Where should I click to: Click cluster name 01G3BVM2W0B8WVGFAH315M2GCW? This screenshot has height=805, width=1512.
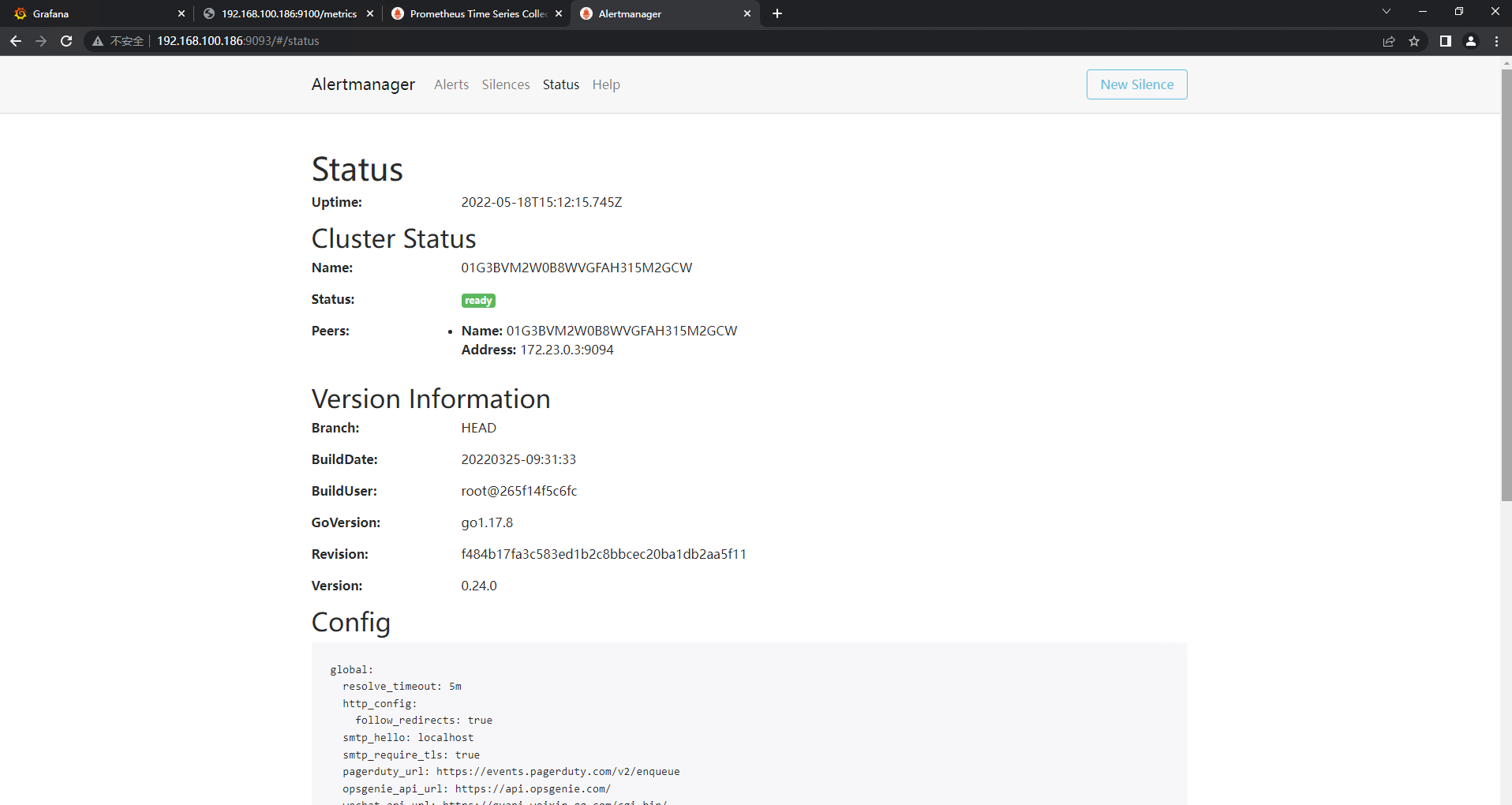577,268
